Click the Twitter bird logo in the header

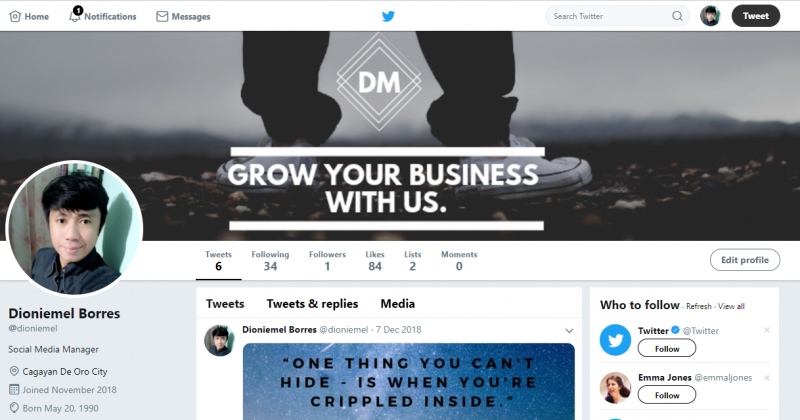388,16
